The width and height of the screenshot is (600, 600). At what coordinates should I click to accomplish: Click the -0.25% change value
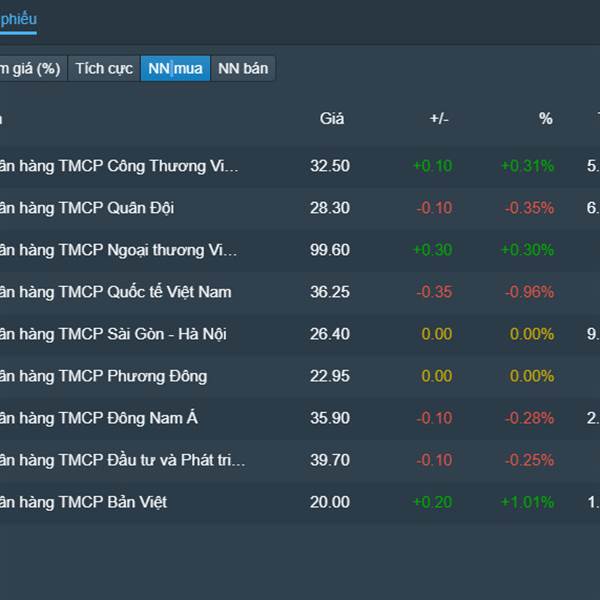pyautogui.click(x=530, y=460)
